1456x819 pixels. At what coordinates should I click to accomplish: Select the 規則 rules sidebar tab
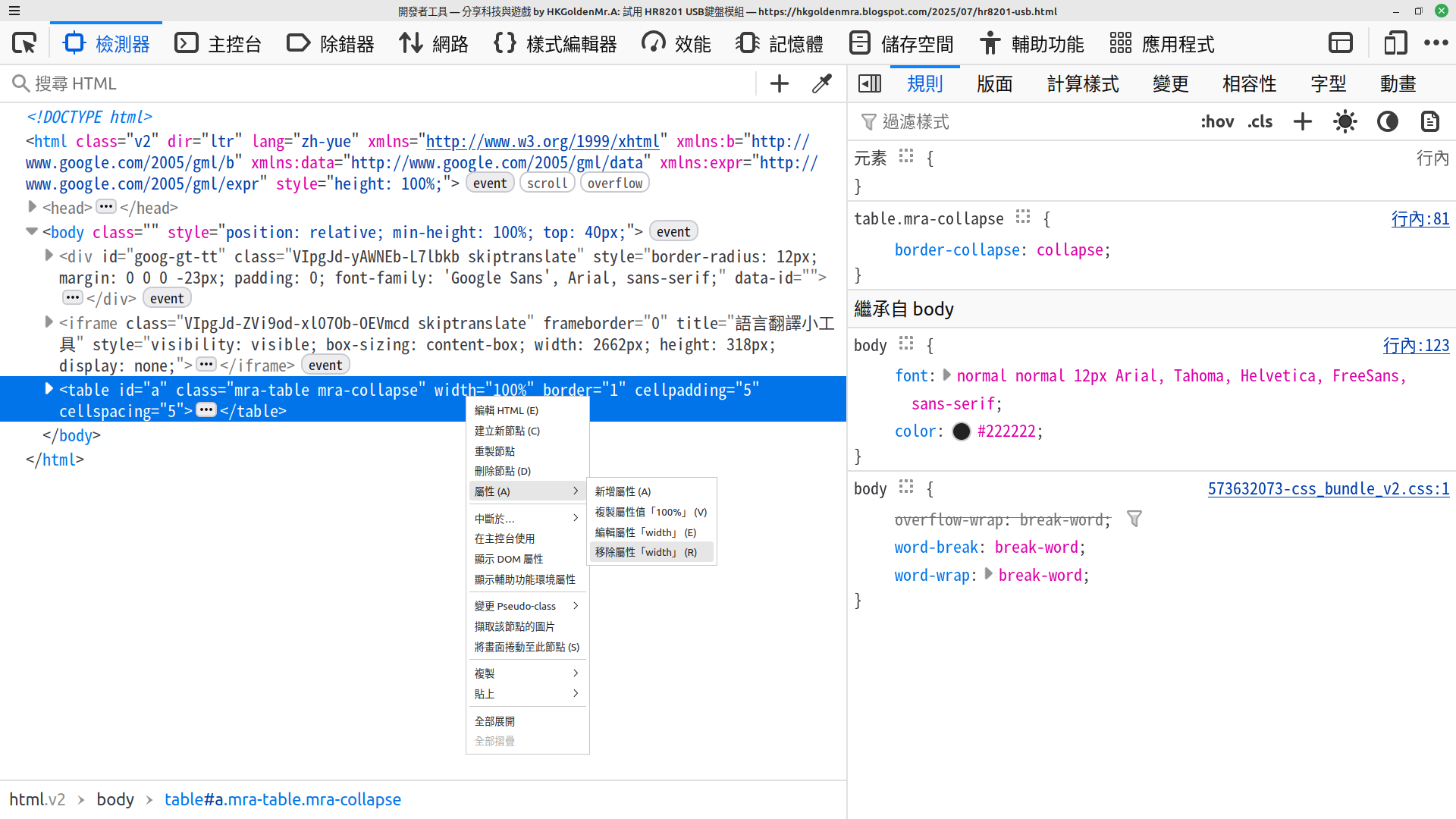click(925, 83)
